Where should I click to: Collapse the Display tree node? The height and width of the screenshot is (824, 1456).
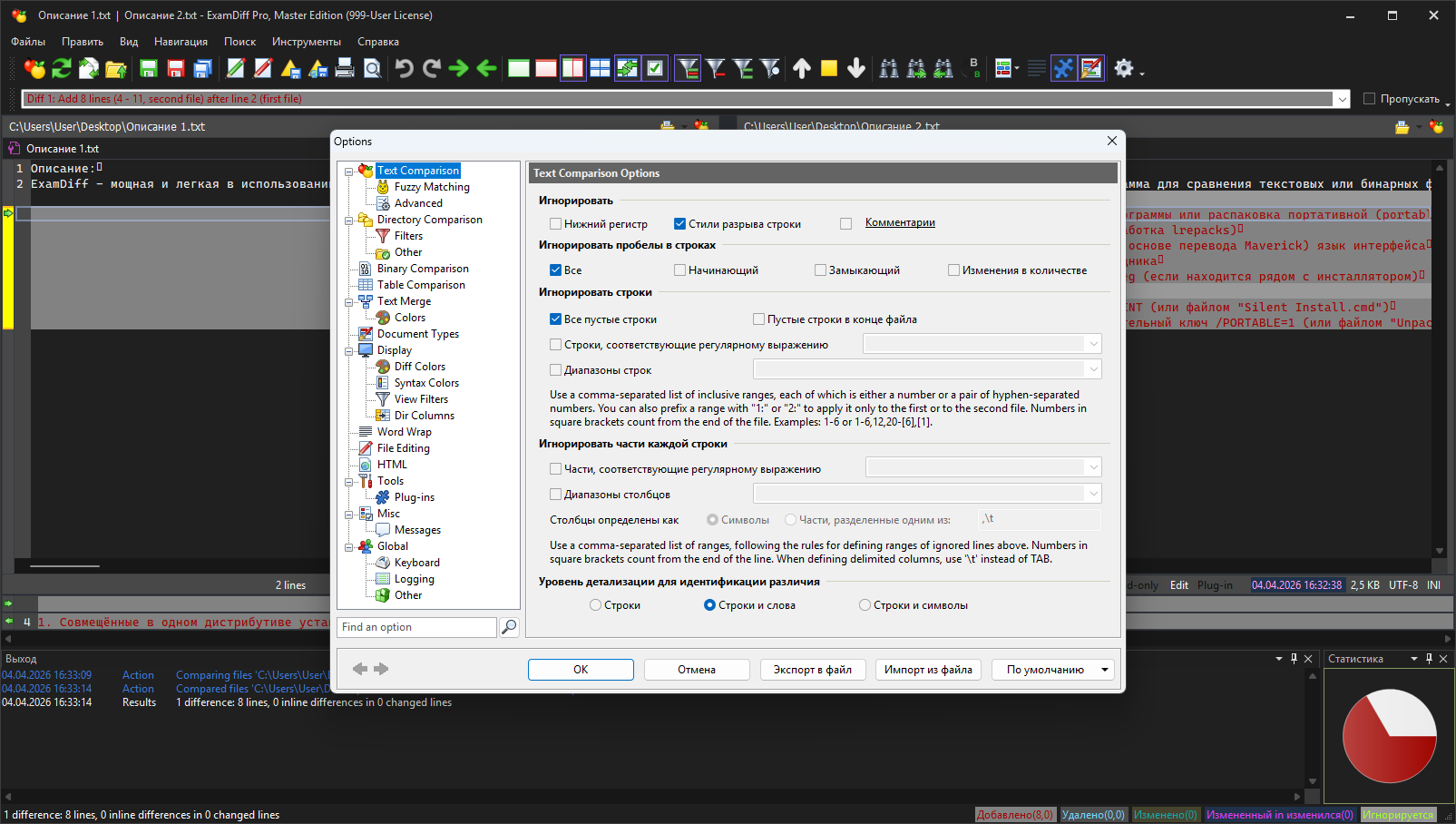(348, 350)
